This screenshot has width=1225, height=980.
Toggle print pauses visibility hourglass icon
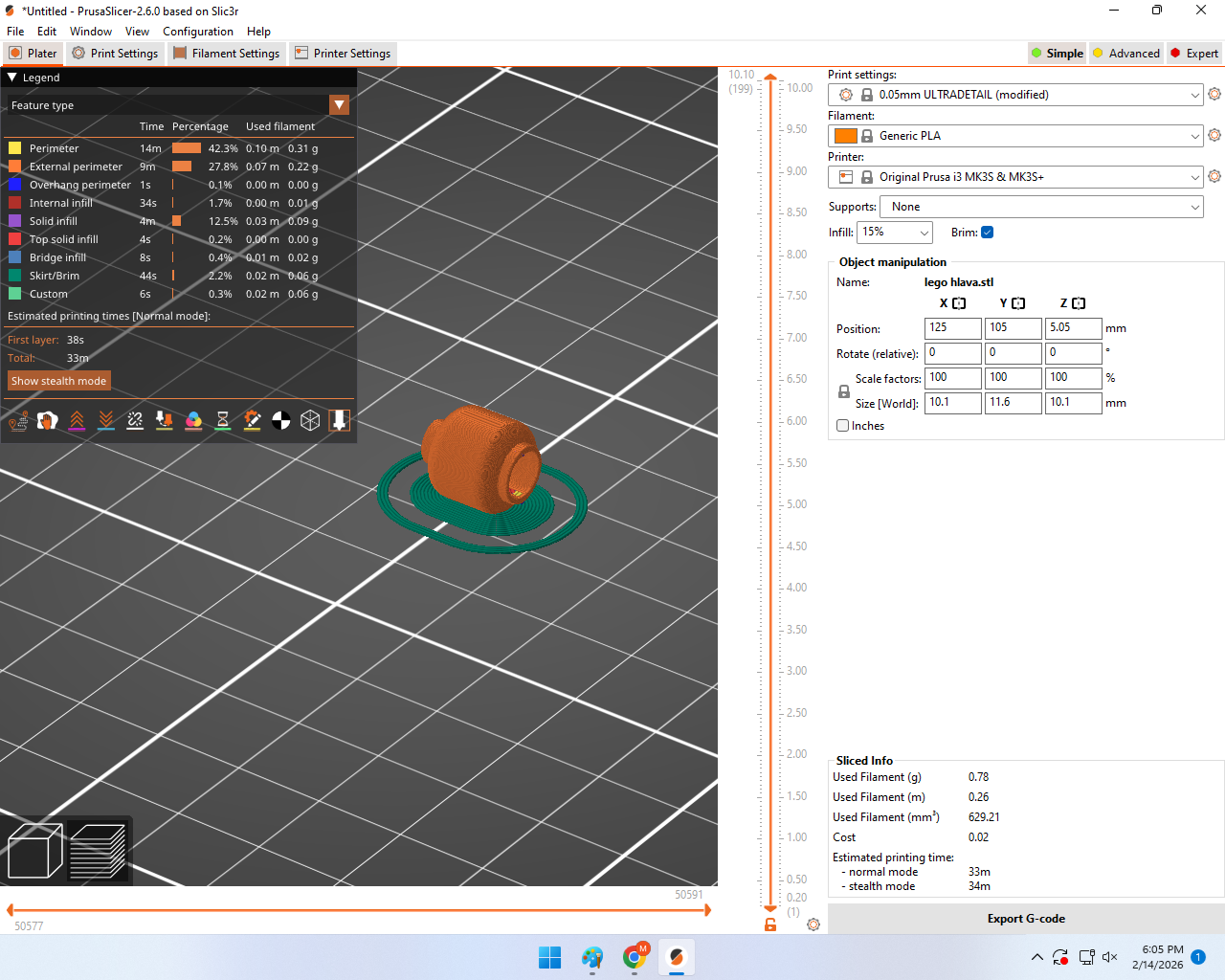click(223, 420)
